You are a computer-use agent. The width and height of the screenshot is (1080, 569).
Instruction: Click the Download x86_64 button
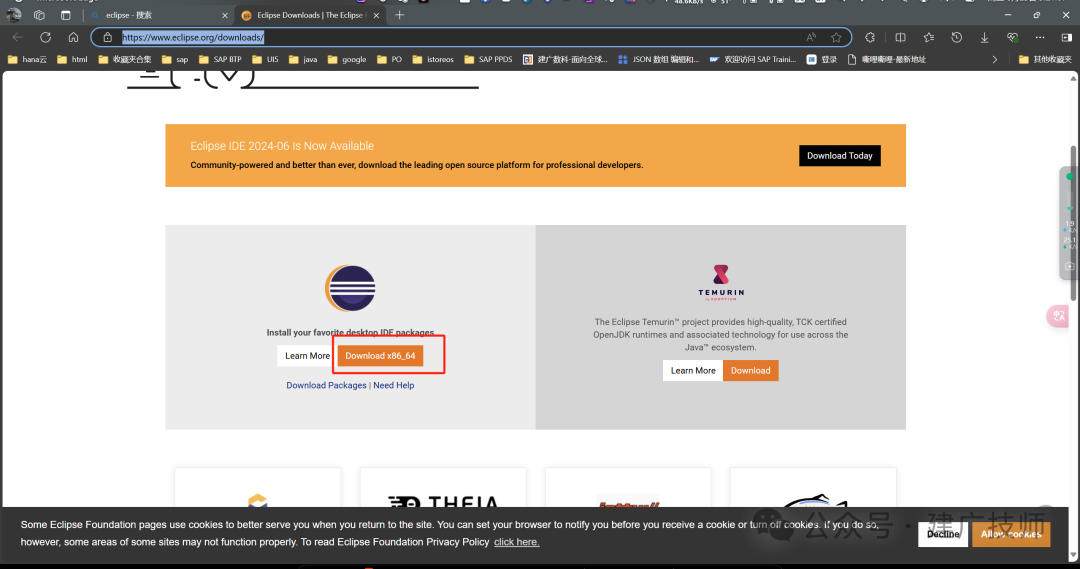pos(380,356)
